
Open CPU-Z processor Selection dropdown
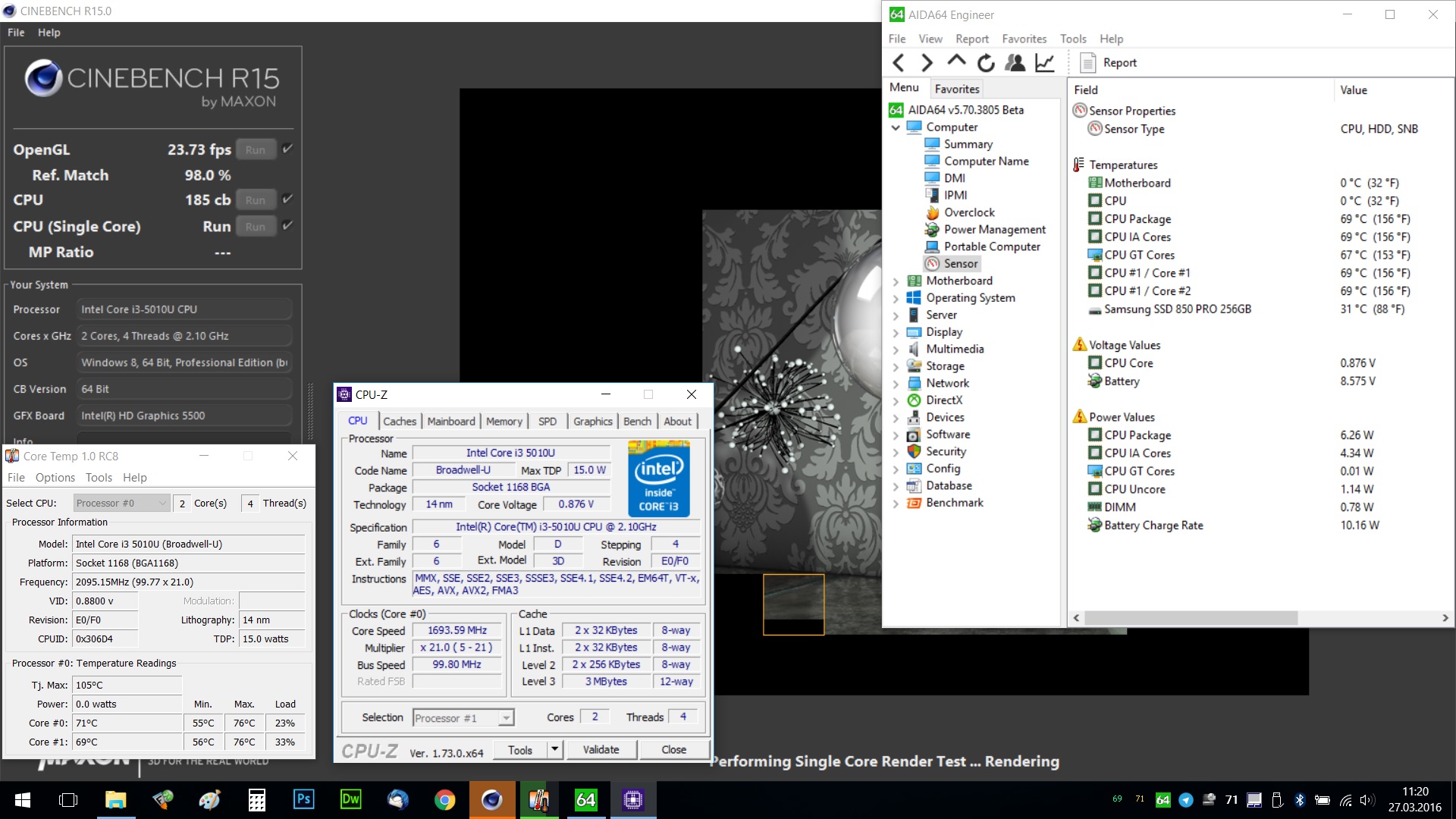(463, 717)
